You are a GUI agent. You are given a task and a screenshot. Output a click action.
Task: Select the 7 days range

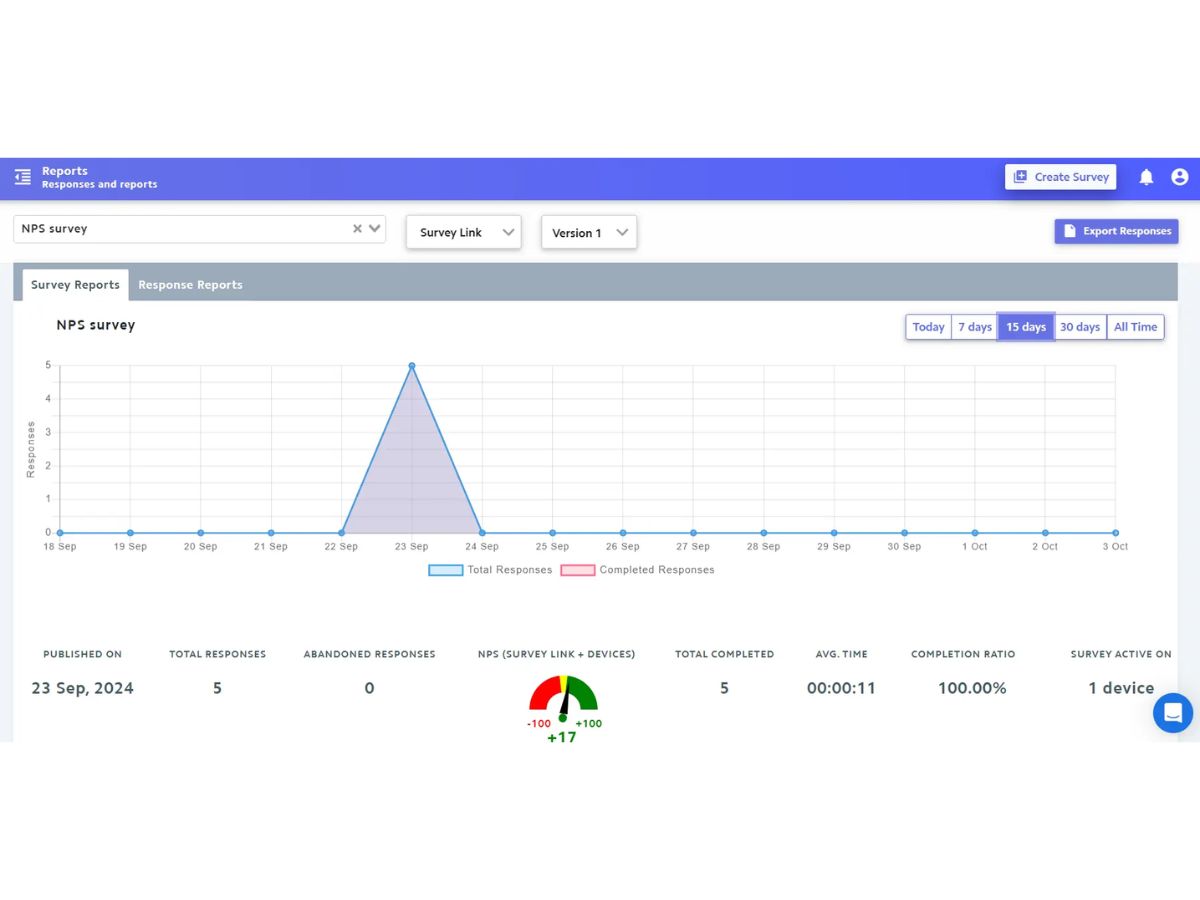[975, 327]
